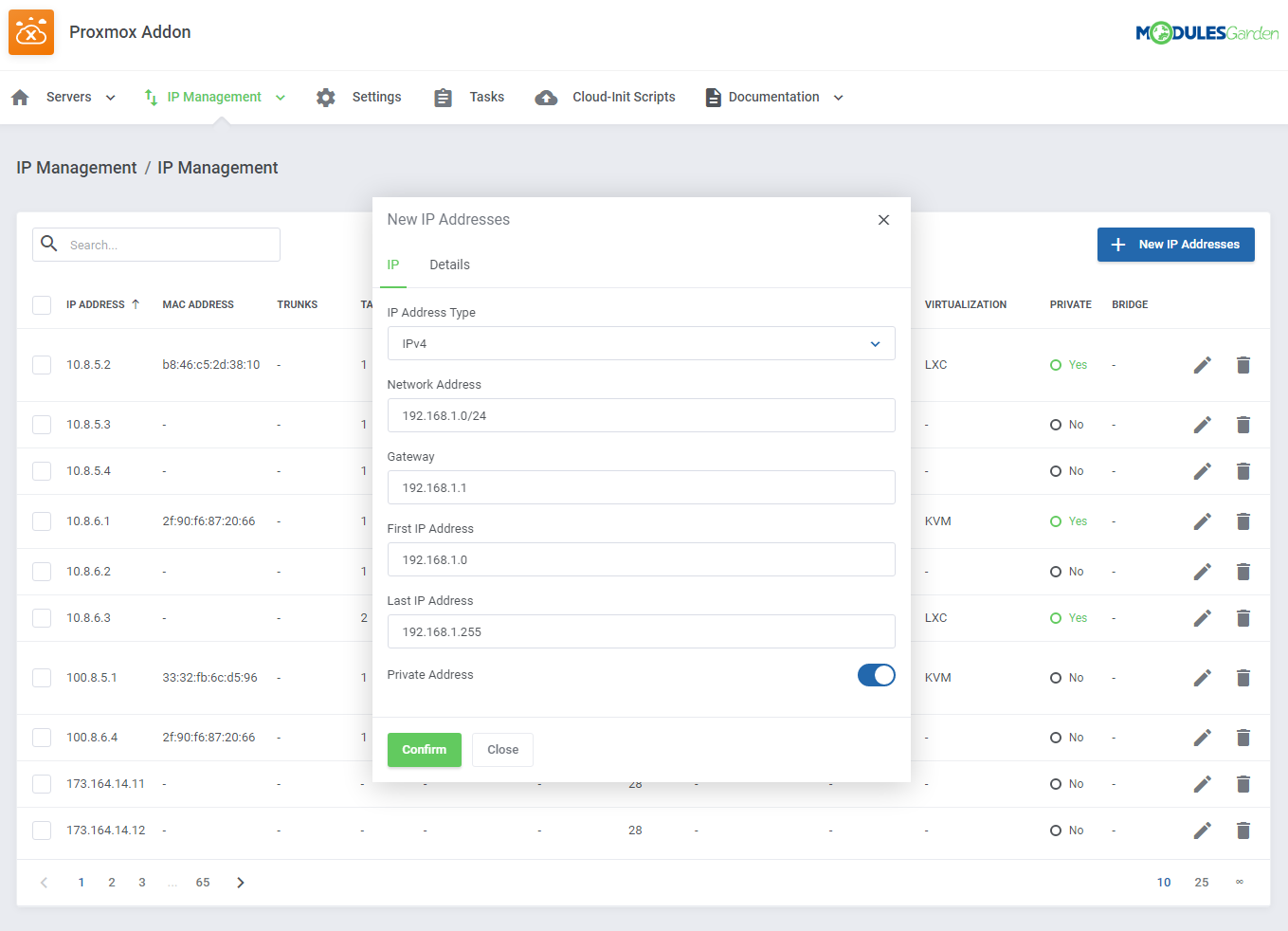The image size is (1288, 931).
Task: Show unlimited entries with infinity option
Action: click(x=1239, y=883)
